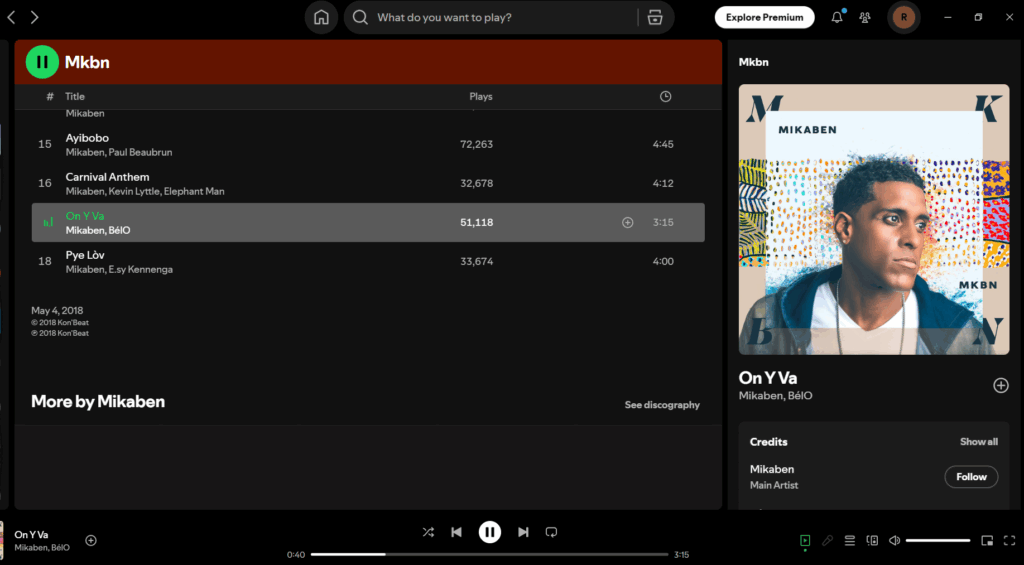This screenshot has height=565, width=1024.
Task: Add On Y Va from right panel plus icon
Action: coord(1000,385)
